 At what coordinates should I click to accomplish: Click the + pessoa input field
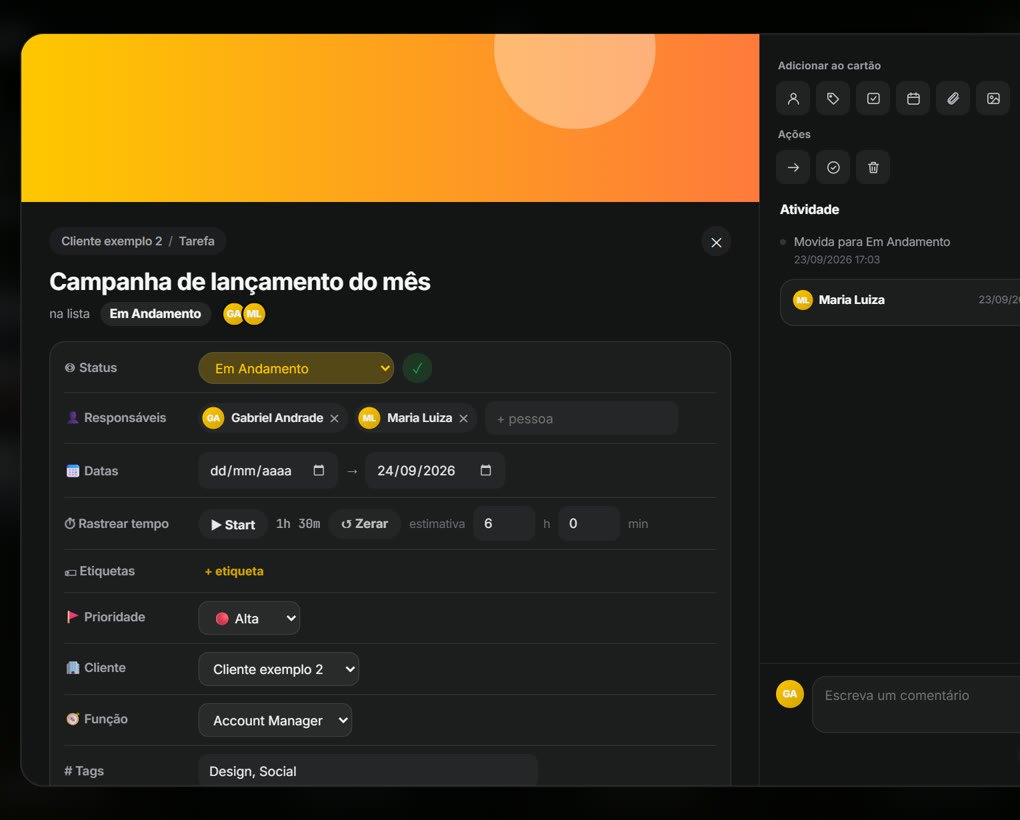(x=582, y=419)
